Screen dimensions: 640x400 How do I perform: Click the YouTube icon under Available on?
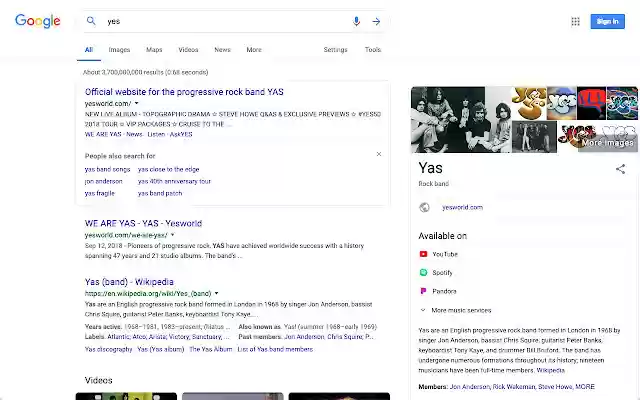pos(423,254)
